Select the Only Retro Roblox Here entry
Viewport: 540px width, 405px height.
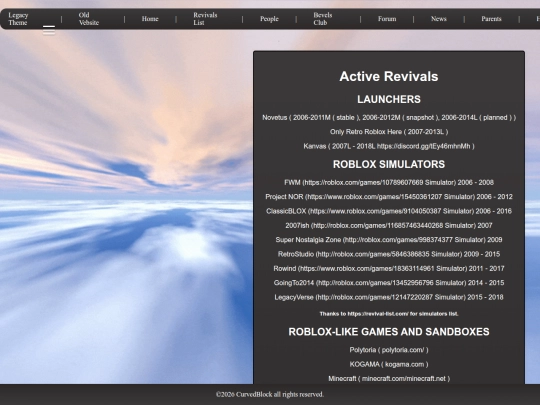pos(389,132)
